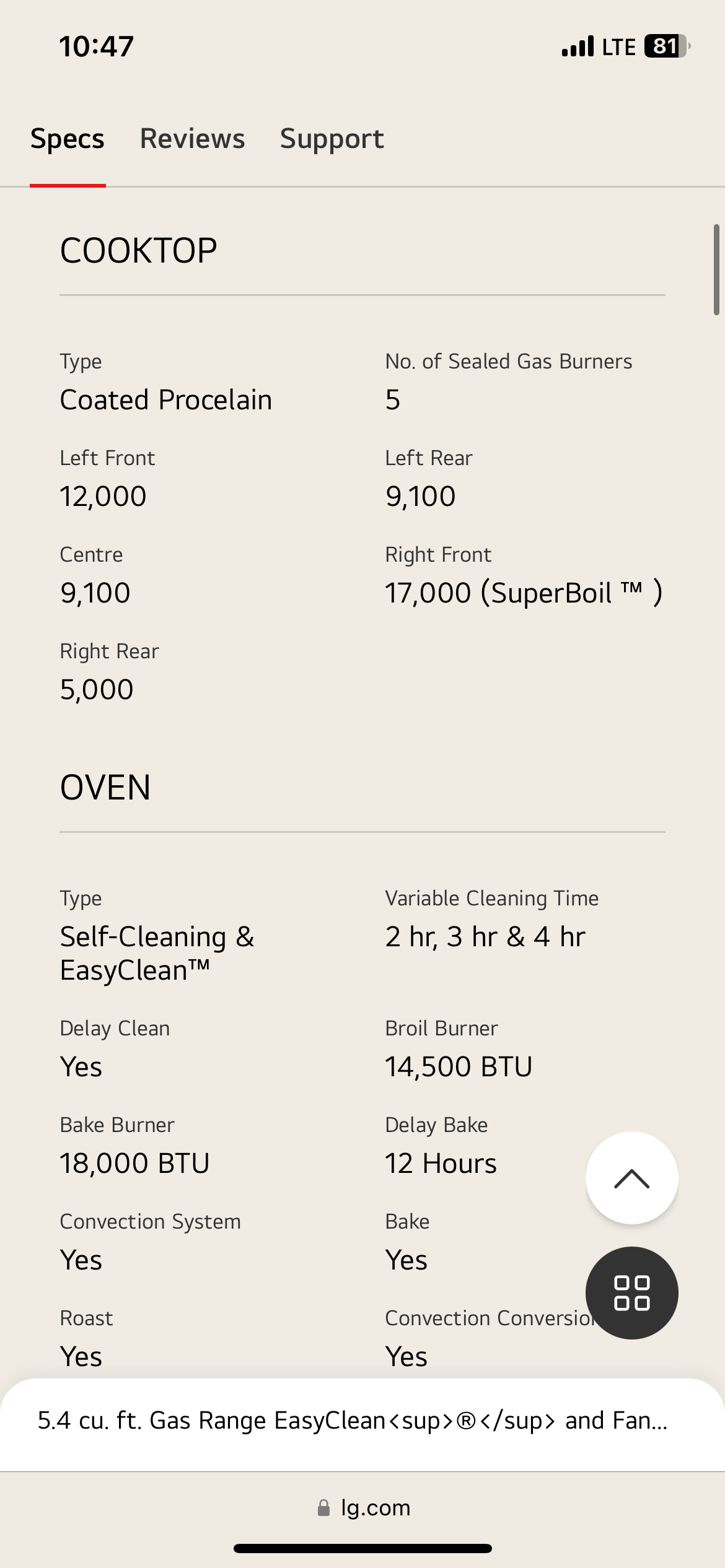
Task: Tap the Coated Procelain cooktop type value
Action: click(x=166, y=400)
